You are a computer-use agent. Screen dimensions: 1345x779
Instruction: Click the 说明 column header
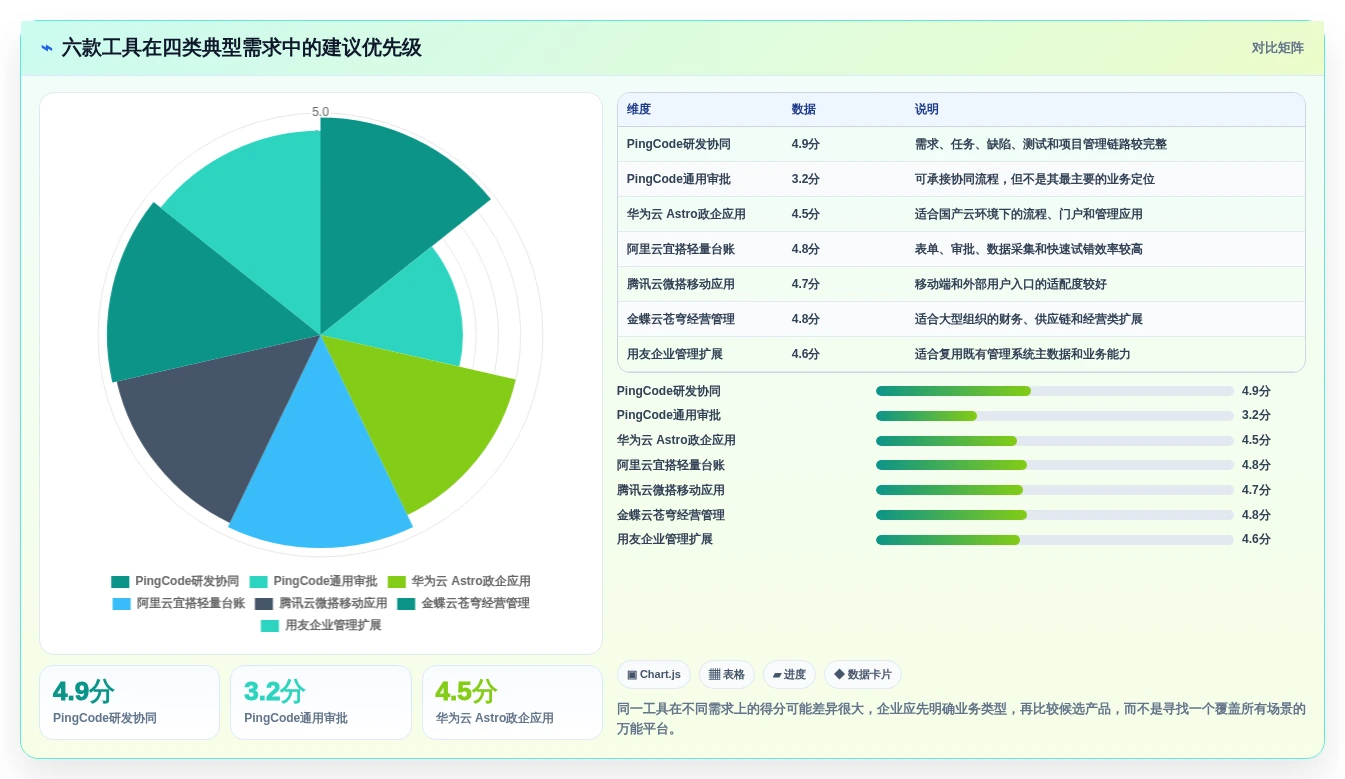click(927, 110)
